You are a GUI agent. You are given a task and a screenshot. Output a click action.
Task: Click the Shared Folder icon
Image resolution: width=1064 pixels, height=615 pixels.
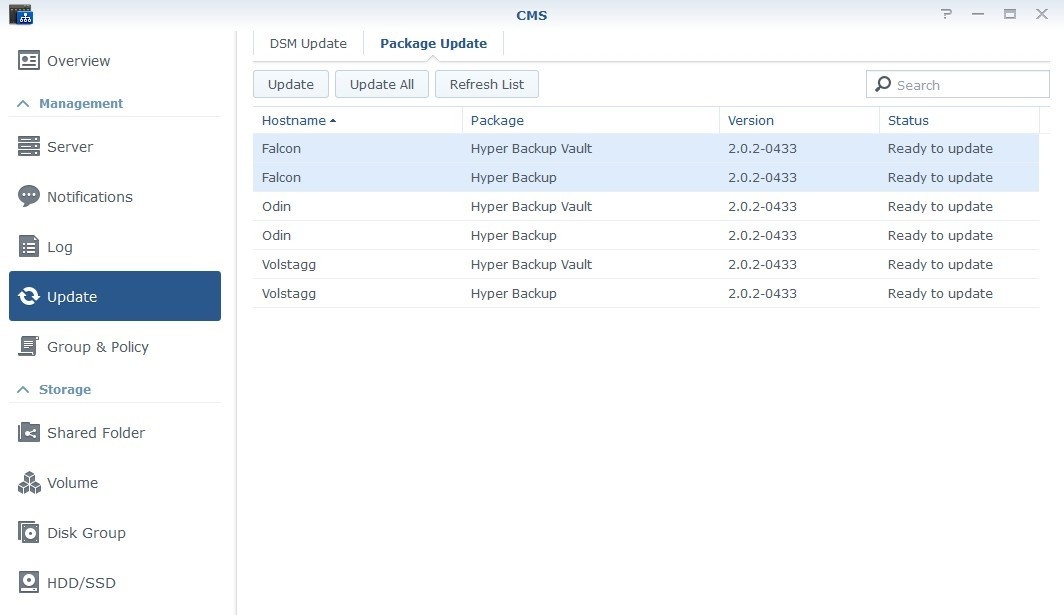(28, 432)
